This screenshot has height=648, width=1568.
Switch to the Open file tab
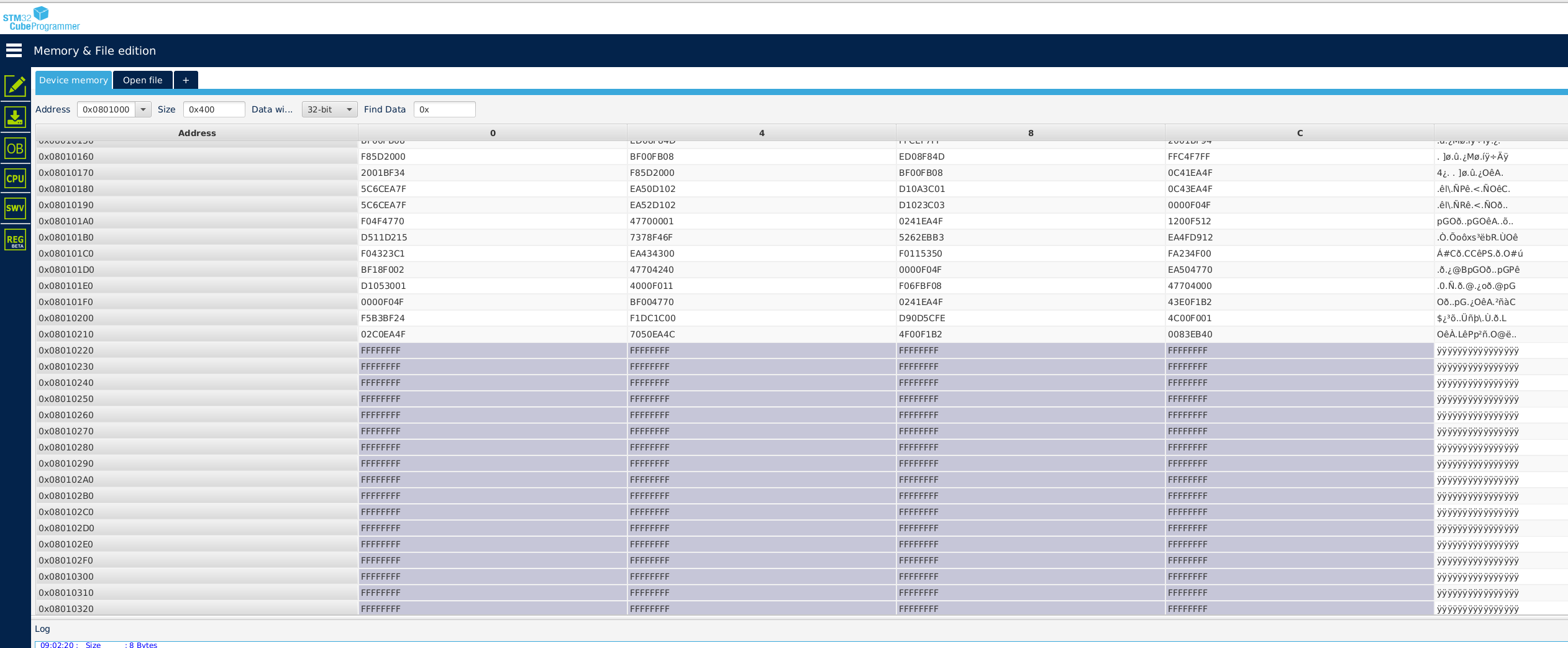pyautogui.click(x=143, y=80)
